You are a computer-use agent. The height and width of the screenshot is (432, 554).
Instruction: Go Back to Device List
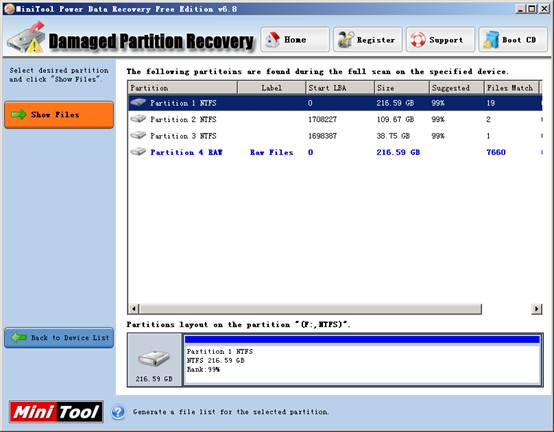[x=59, y=338]
